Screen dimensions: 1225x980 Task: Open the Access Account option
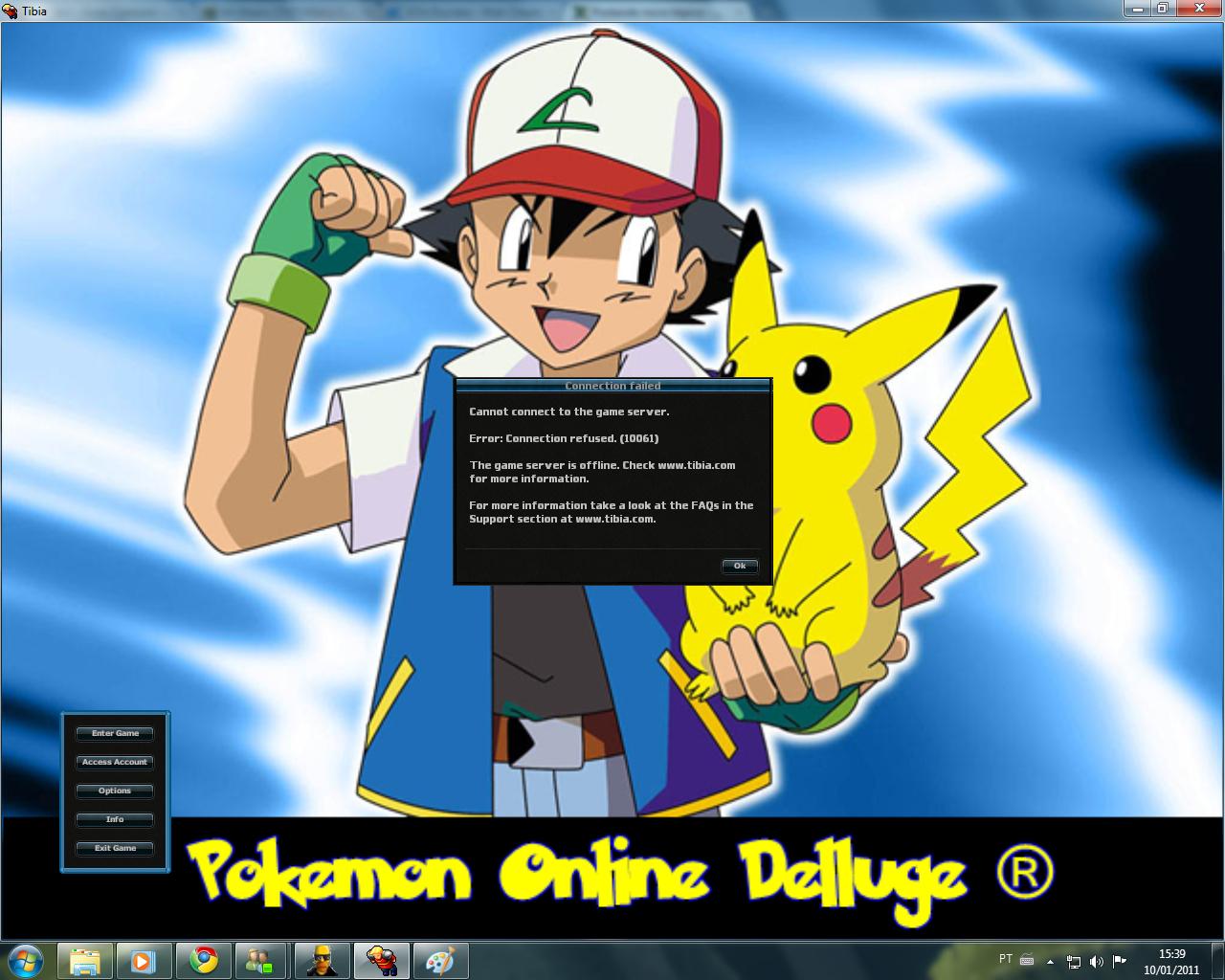click(115, 762)
